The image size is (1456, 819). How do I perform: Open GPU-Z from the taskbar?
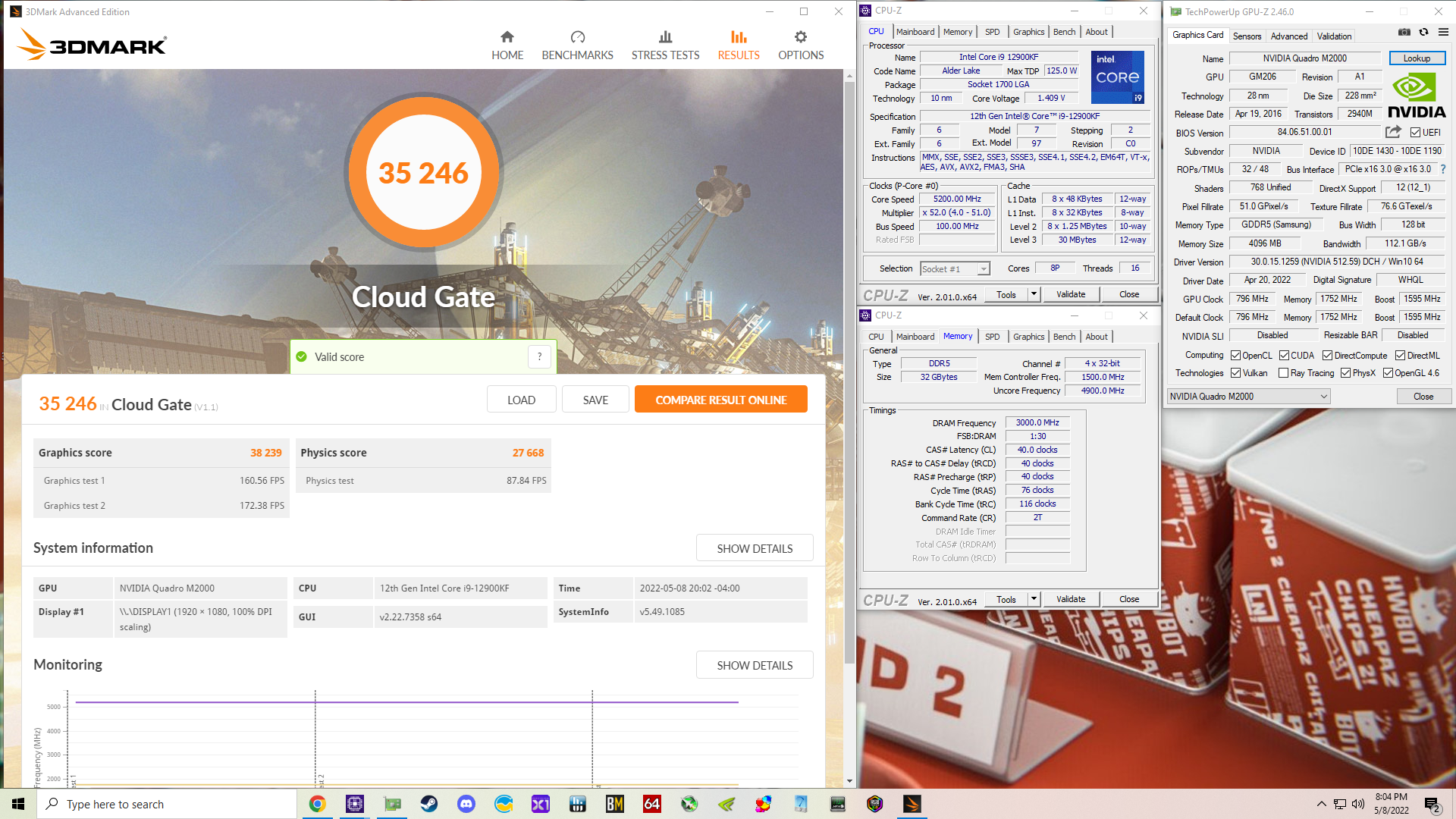[392, 804]
